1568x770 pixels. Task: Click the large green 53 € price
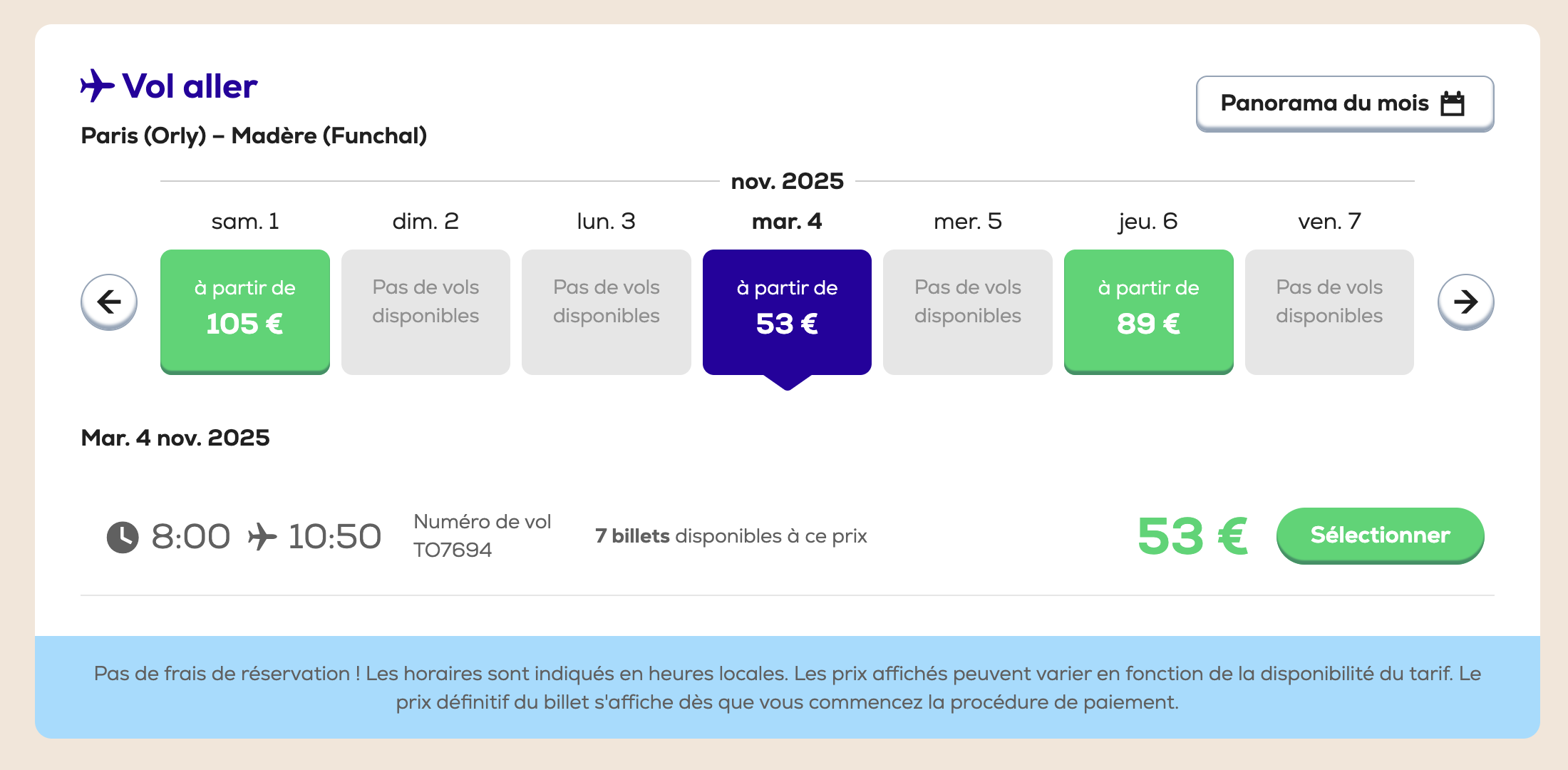[x=1192, y=536]
